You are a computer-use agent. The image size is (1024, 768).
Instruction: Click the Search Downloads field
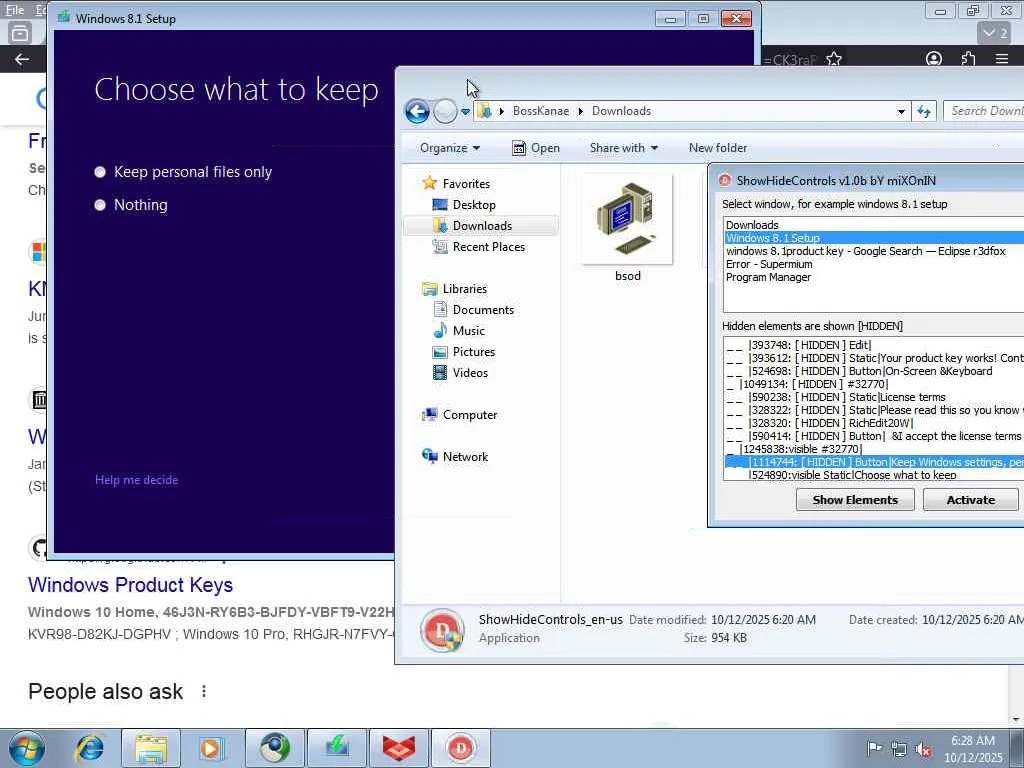pos(984,111)
